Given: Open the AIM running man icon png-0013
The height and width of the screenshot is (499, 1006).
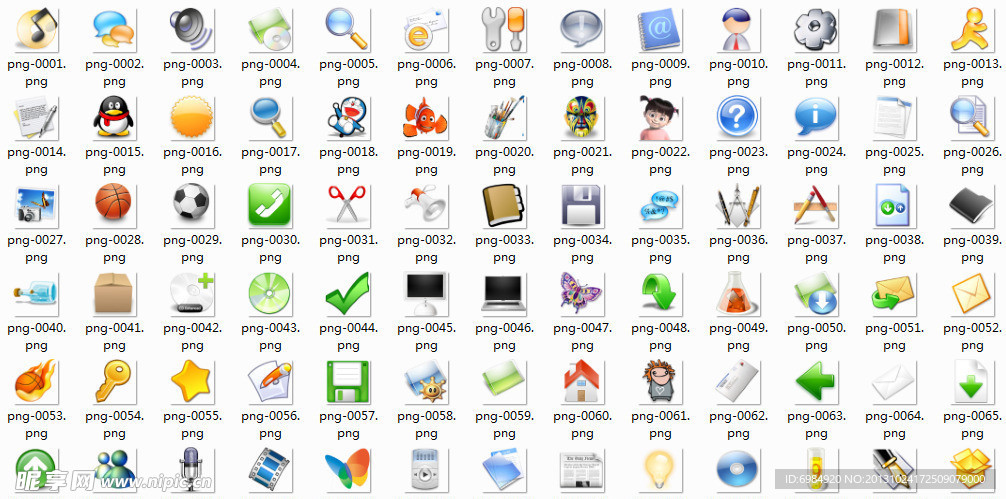Looking at the screenshot, I should [971, 30].
